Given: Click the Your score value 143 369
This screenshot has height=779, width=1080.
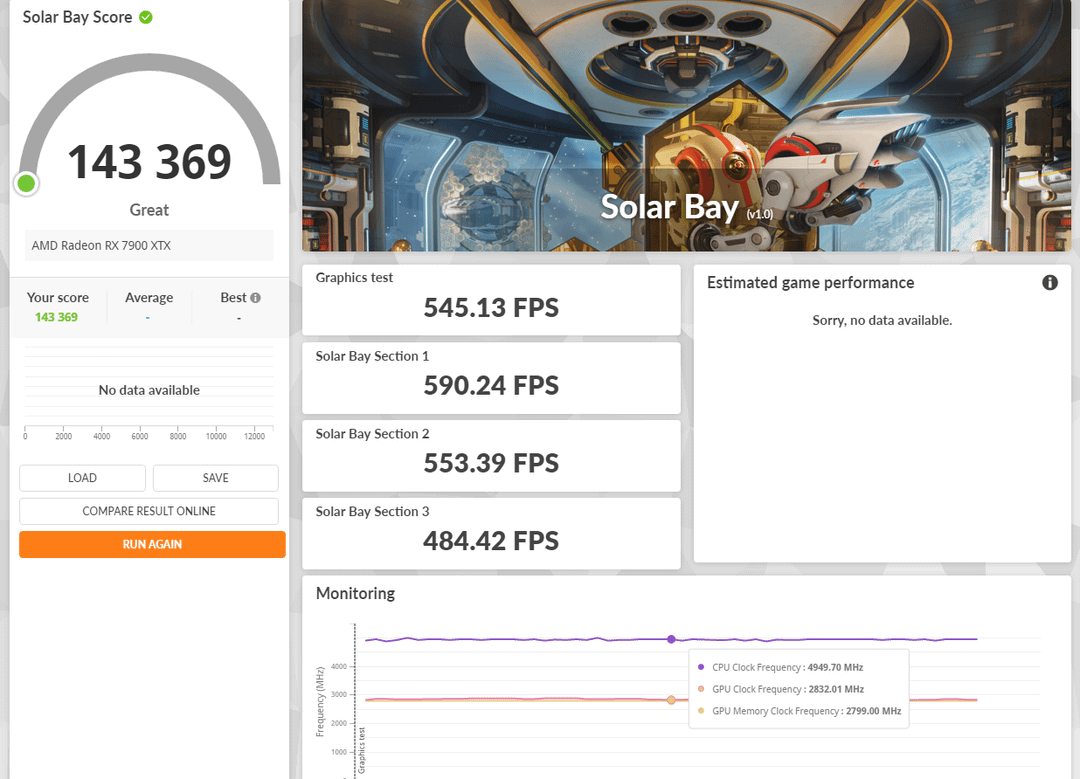Looking at the screenshot, I should click(56, 317).
